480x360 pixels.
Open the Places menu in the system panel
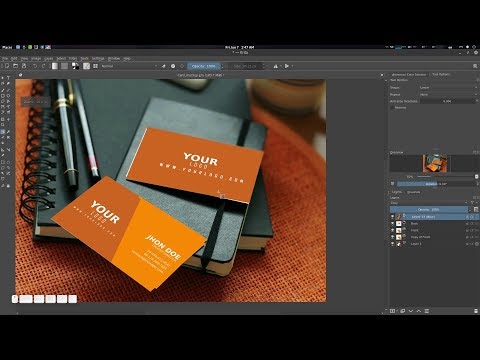[7, 47]
